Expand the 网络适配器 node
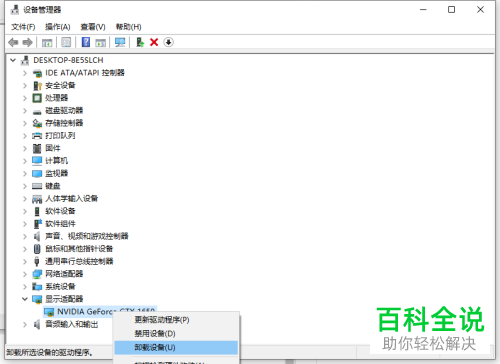This screenshot has height=364, width=500. (x=25, y=274)
